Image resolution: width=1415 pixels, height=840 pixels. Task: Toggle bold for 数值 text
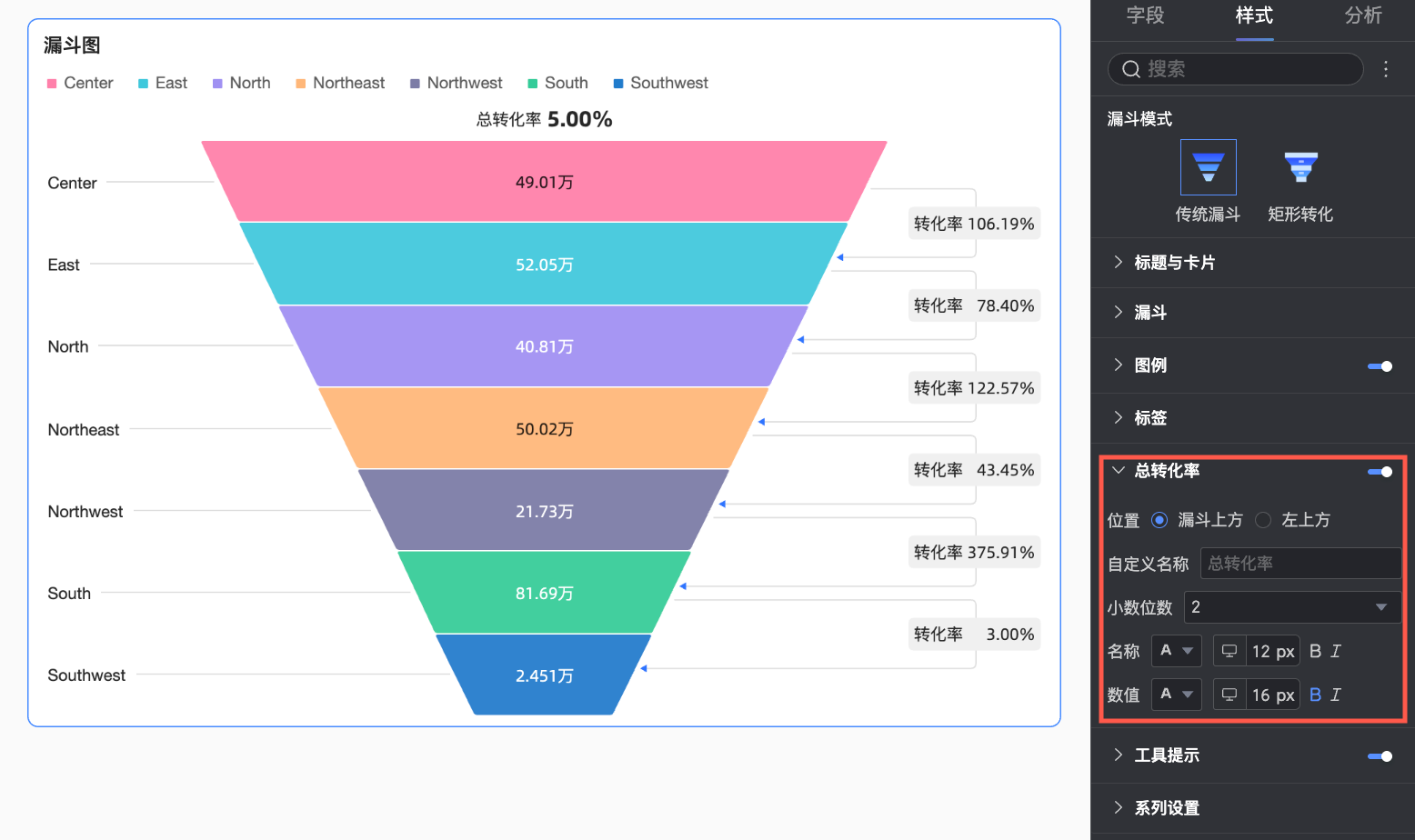pos(1315,695)
